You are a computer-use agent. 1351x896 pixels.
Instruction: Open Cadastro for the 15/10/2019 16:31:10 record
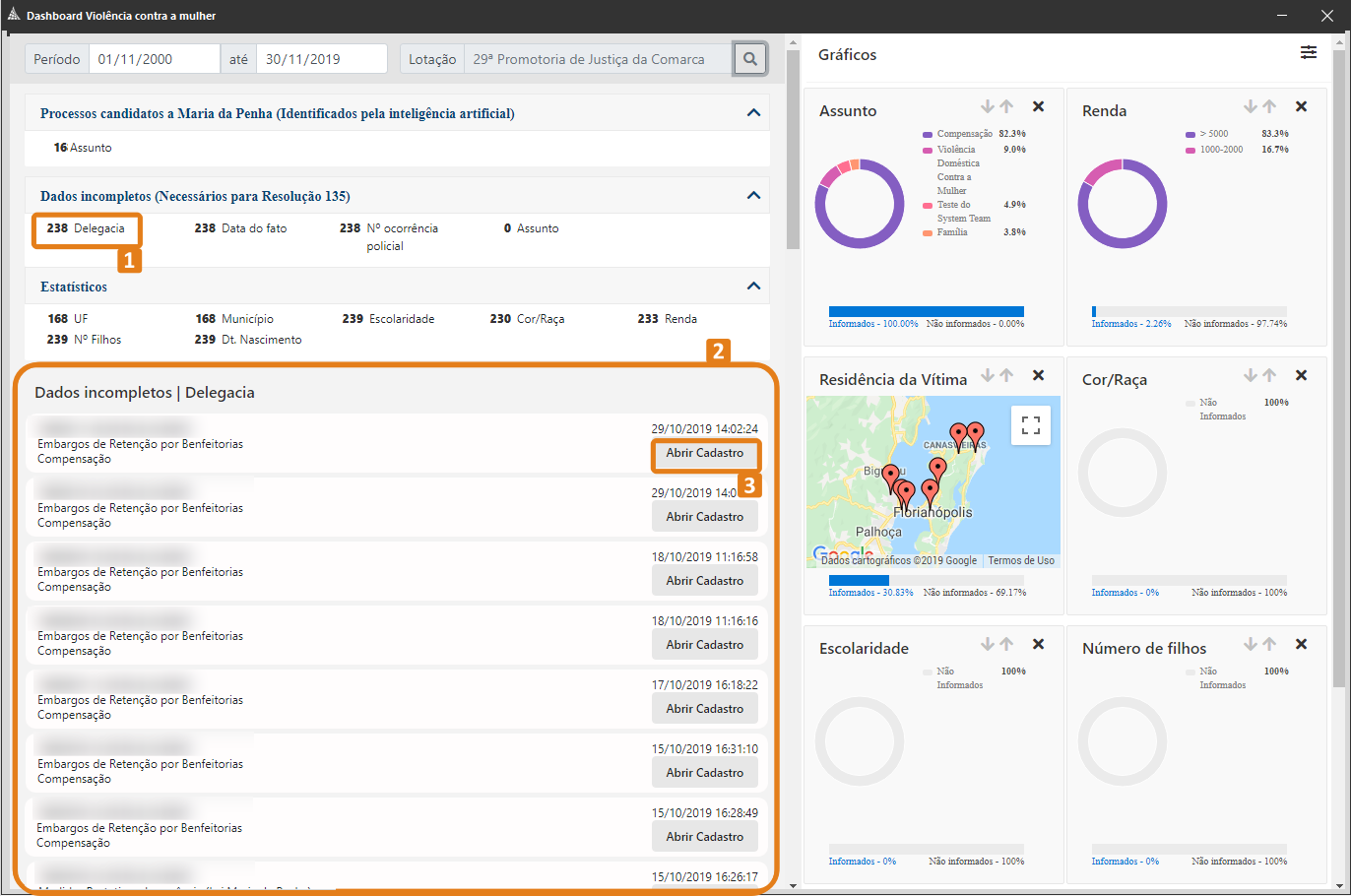click(705, 773)
